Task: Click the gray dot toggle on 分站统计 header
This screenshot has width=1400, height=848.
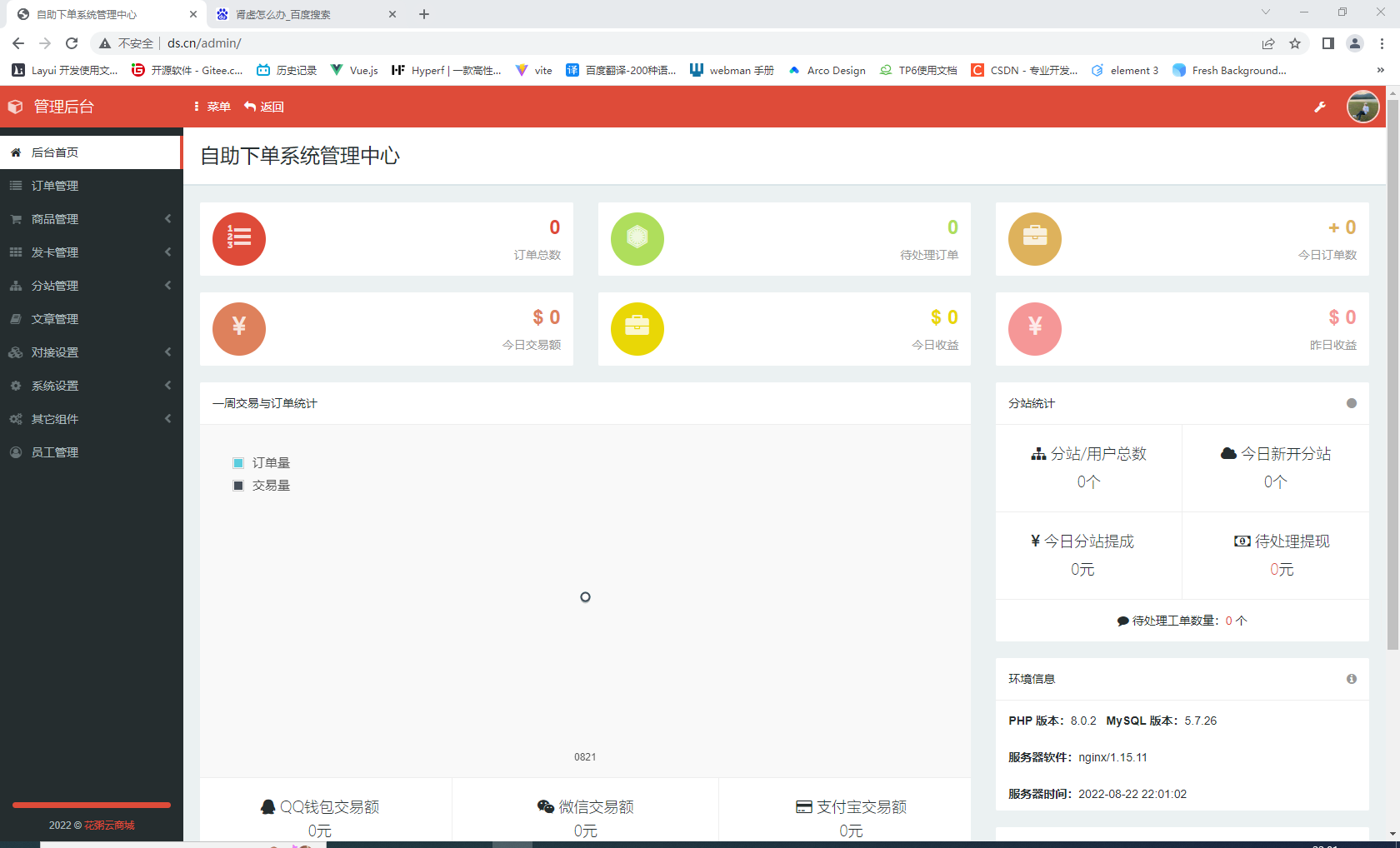Action: pos(1352,403)
